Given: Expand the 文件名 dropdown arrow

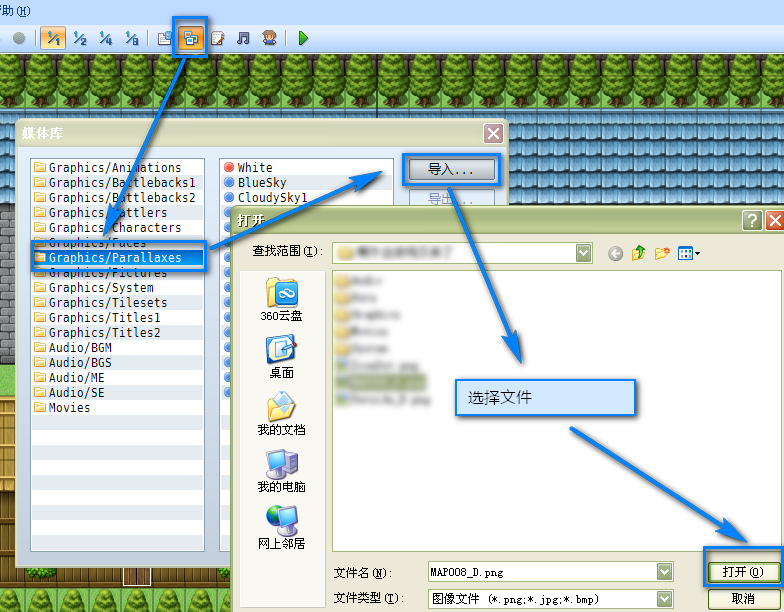Looking at the screenshot, I should pyautogui.click(x=664, y=572).
